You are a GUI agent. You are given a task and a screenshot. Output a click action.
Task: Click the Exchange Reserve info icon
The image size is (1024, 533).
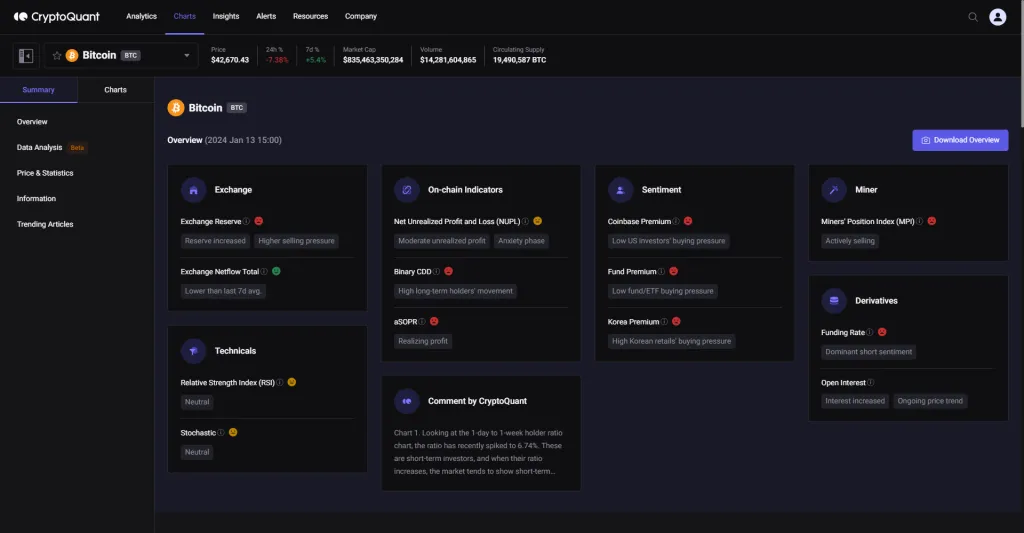coord(246,221)
